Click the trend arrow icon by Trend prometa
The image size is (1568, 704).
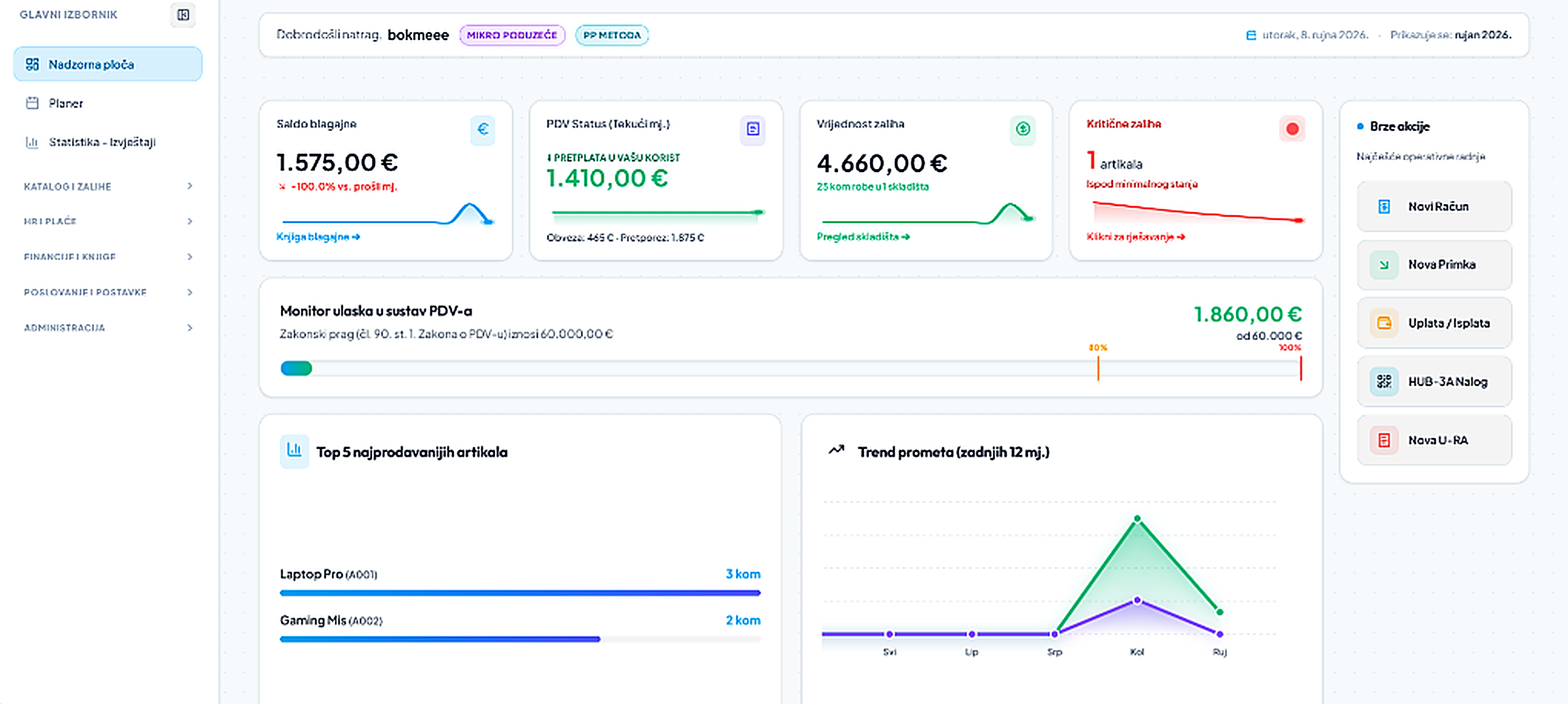[836, 450]
